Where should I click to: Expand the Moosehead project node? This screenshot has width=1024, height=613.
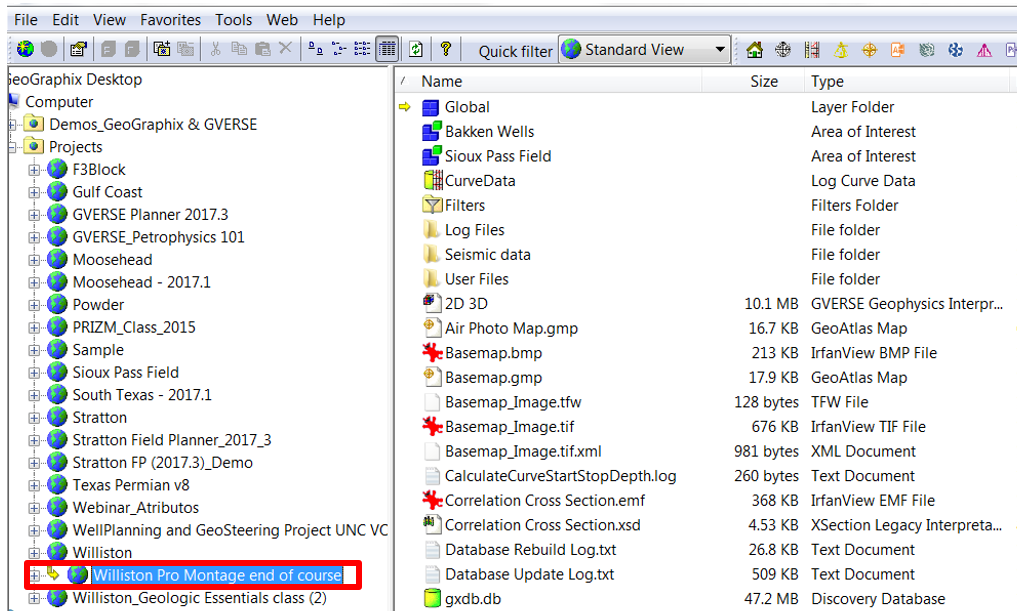(x=34, y=260)
